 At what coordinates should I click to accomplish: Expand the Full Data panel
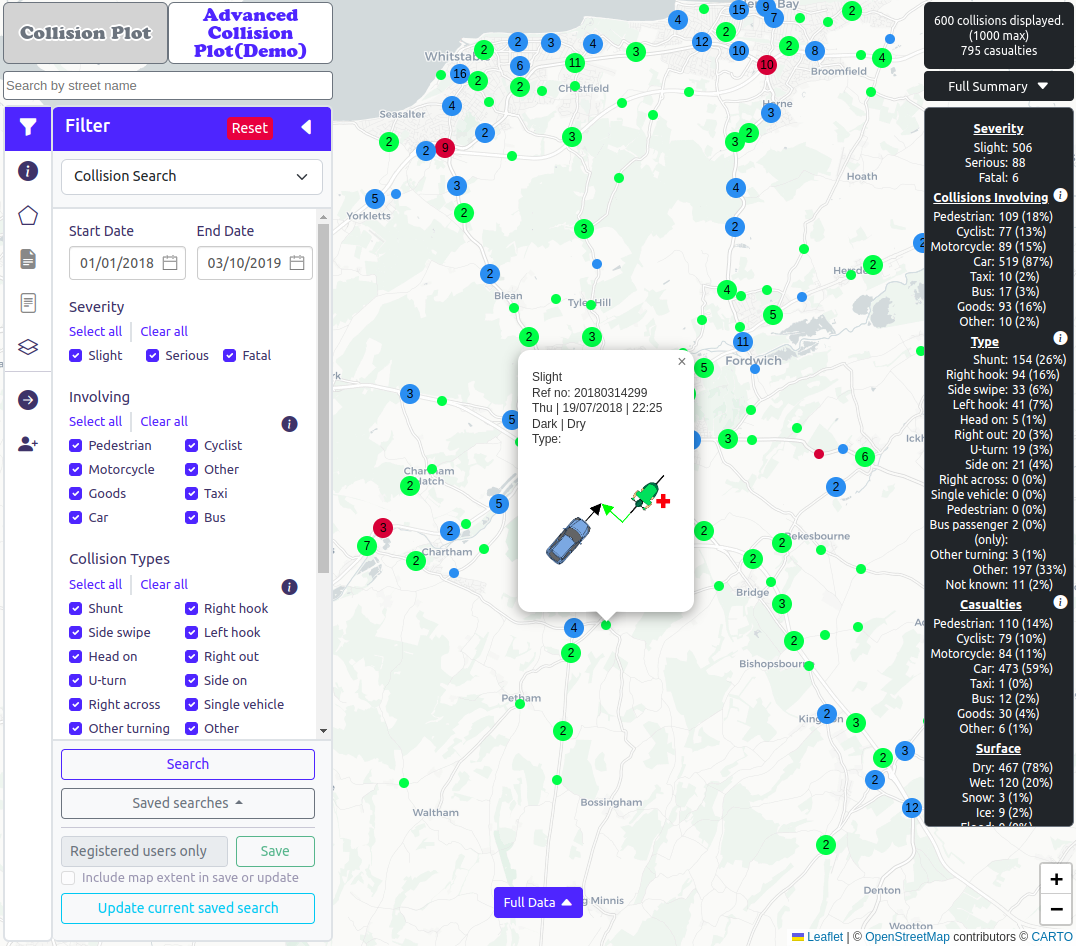pyautogui.click(x=537, y=902)
